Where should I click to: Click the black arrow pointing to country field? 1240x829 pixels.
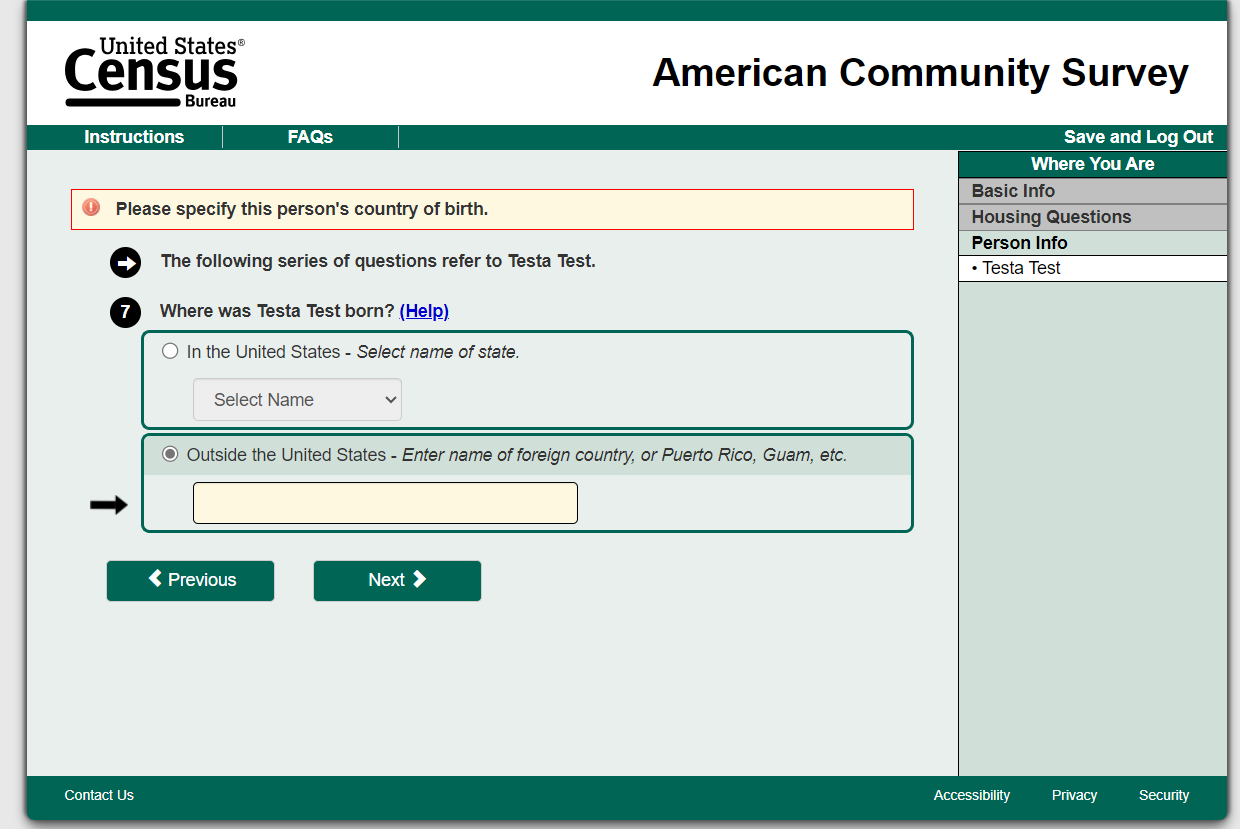click(109, 505)
